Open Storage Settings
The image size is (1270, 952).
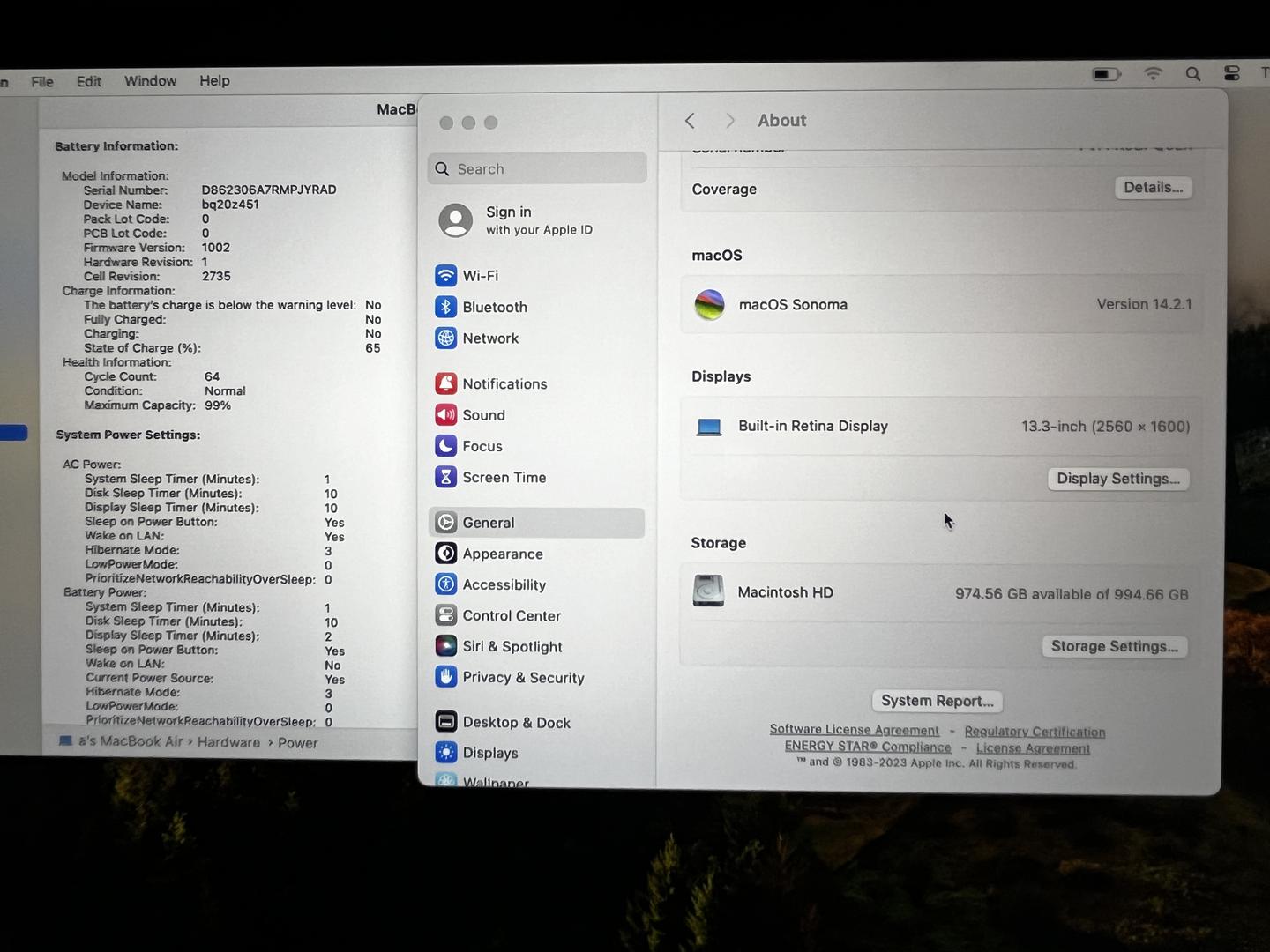pos(1115,646)
